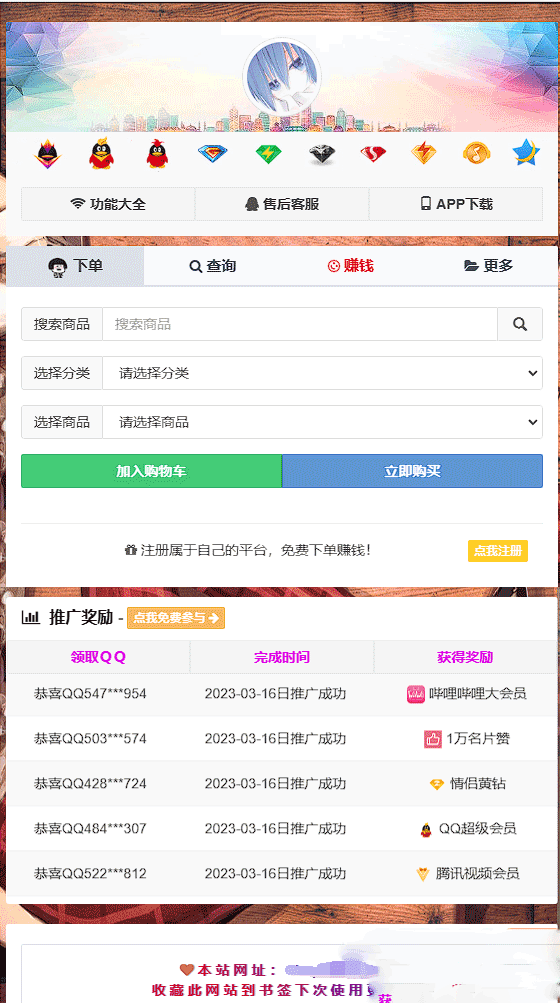Click the 1万名片赞 reward text

pyautogui.click(x=478, y=739)
